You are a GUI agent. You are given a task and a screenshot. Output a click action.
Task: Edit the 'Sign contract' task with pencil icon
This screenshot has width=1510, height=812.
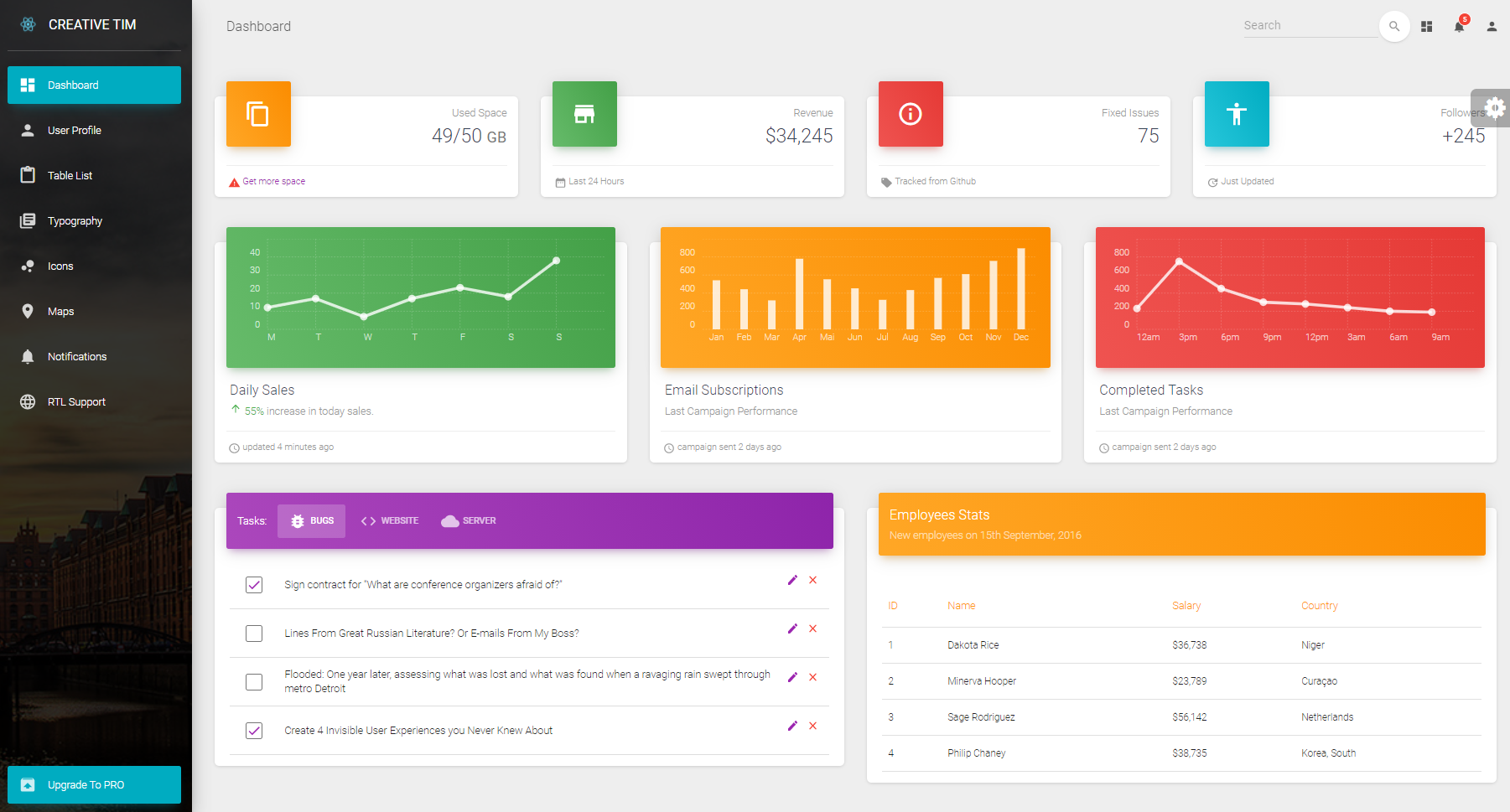point(792,580)
